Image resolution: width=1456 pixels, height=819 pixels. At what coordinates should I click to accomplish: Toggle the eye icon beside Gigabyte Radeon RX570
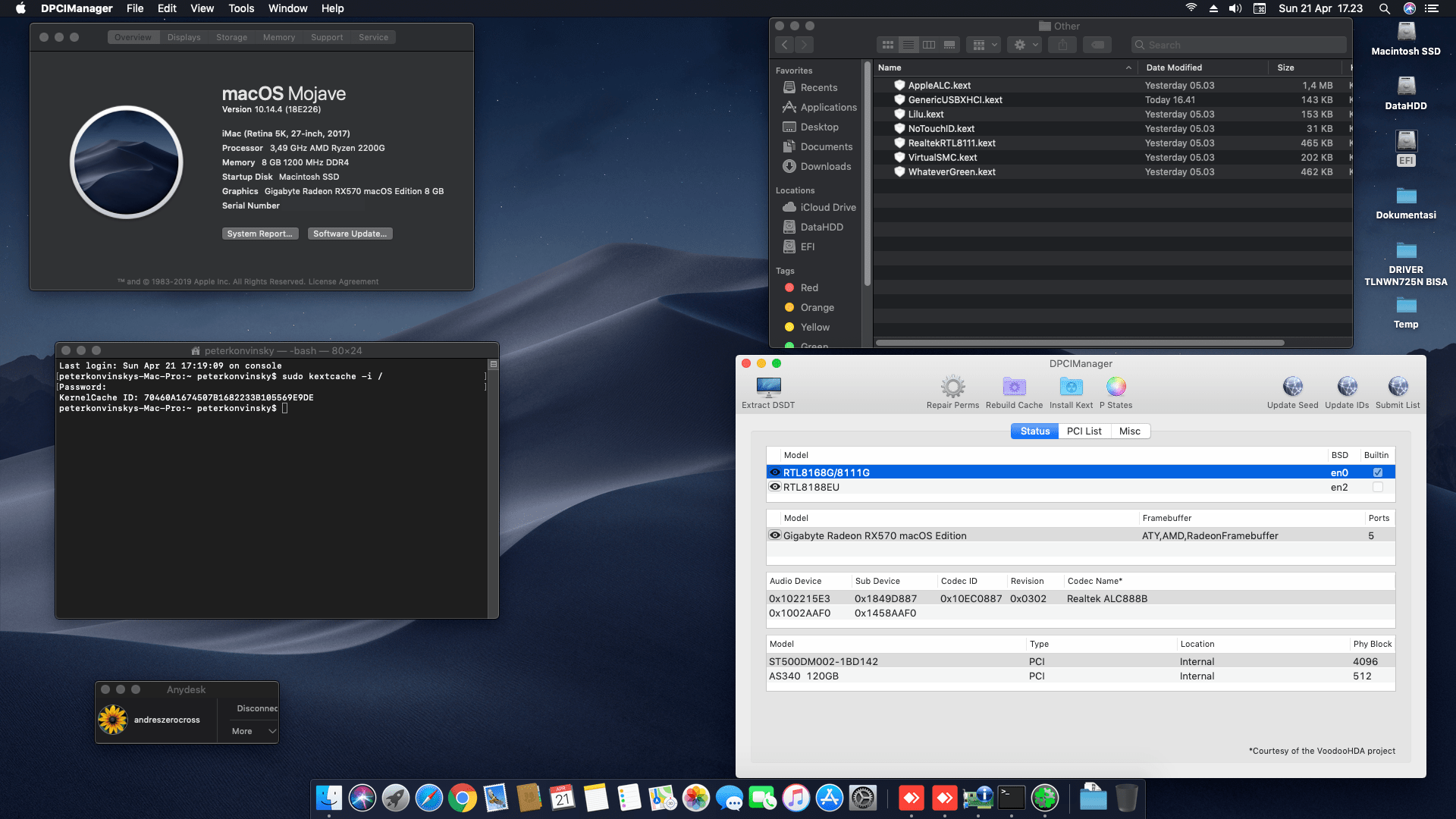(775, 535)
